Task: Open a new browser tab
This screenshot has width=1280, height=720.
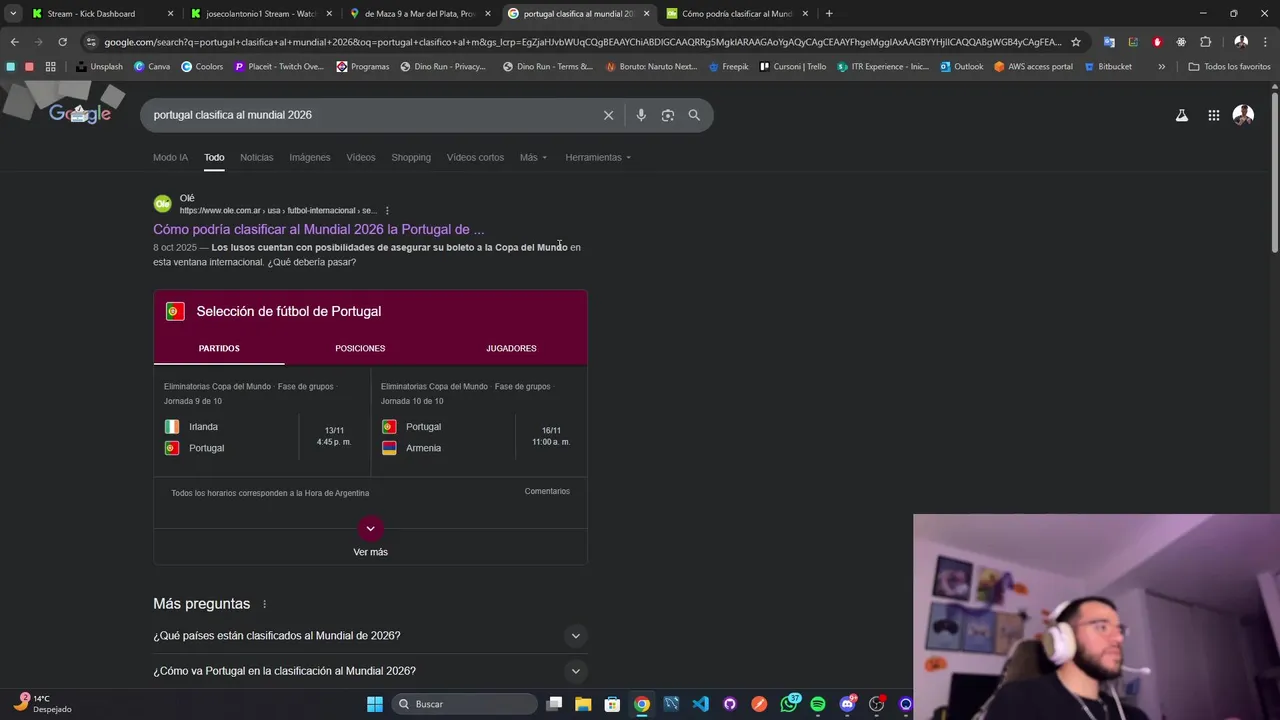Action: pyautogui.click(x=829, y=14)
